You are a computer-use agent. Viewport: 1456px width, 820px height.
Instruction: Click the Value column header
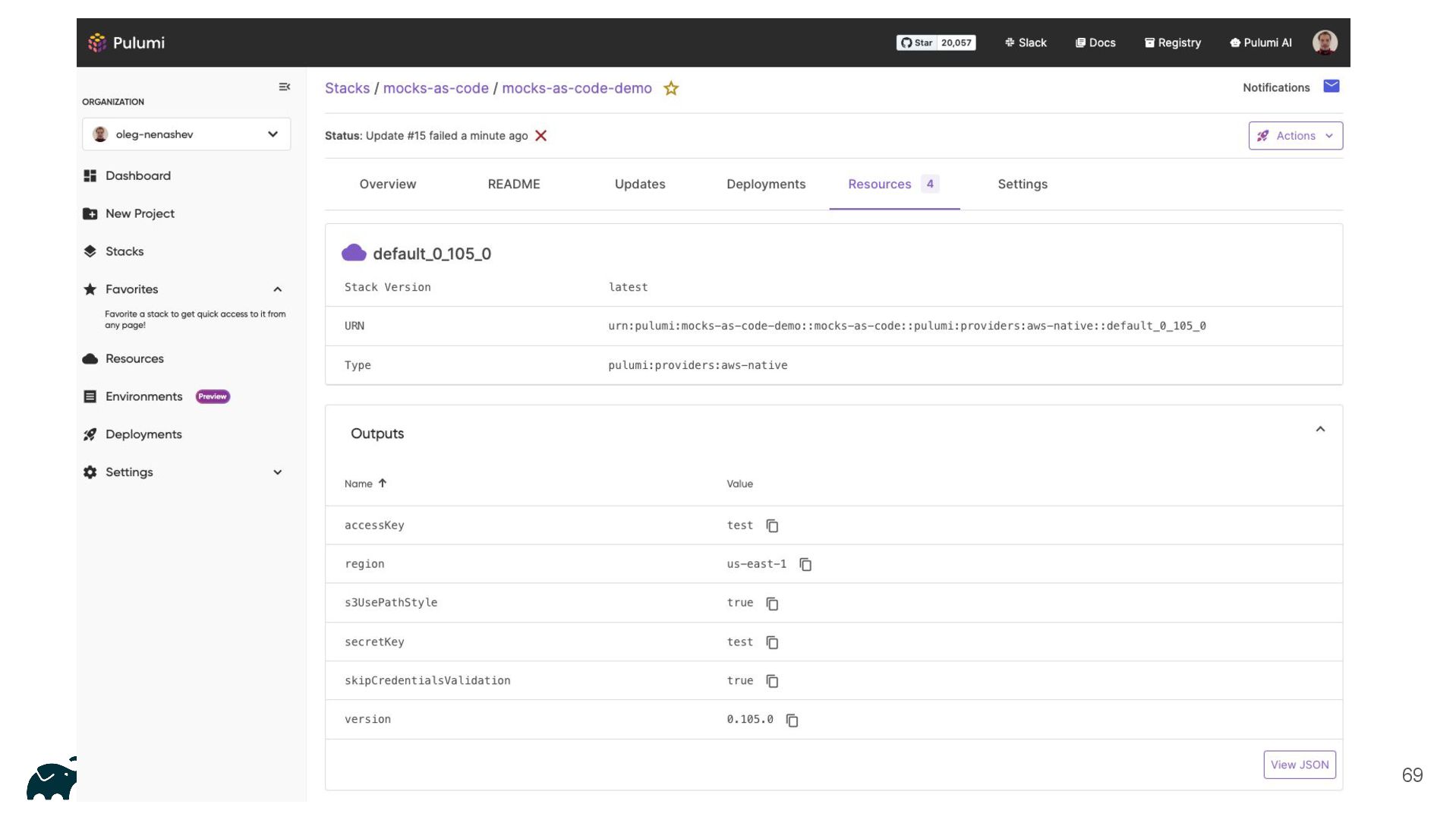point(740,484)
